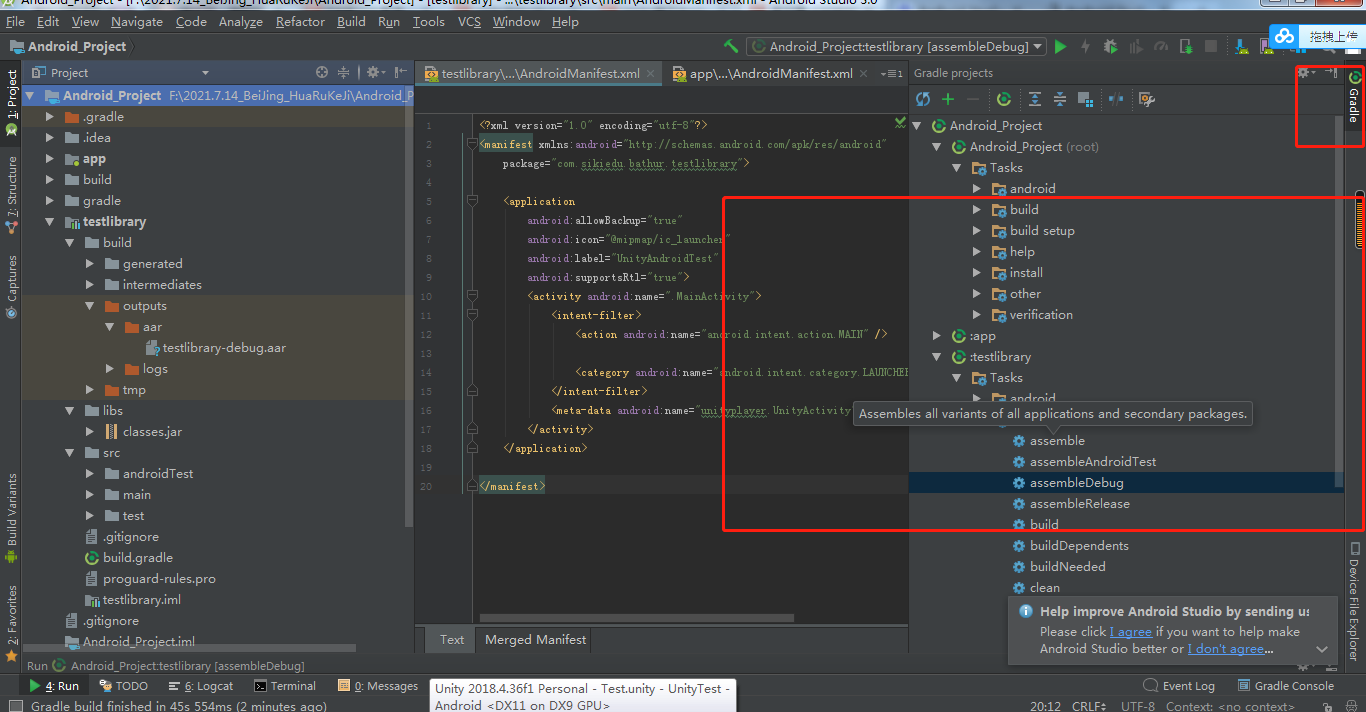Collapse all nodes in Gradle projects toolbar
This screenshot has height=712, width=1366.
tap(1060, 99)
